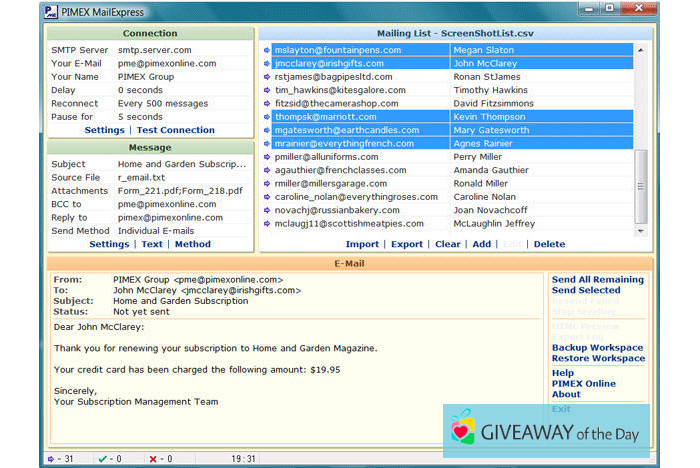Click arrow icon beside rstjames@bagpipesltd.com
The image size is (700, 468).
pos(267,77)
